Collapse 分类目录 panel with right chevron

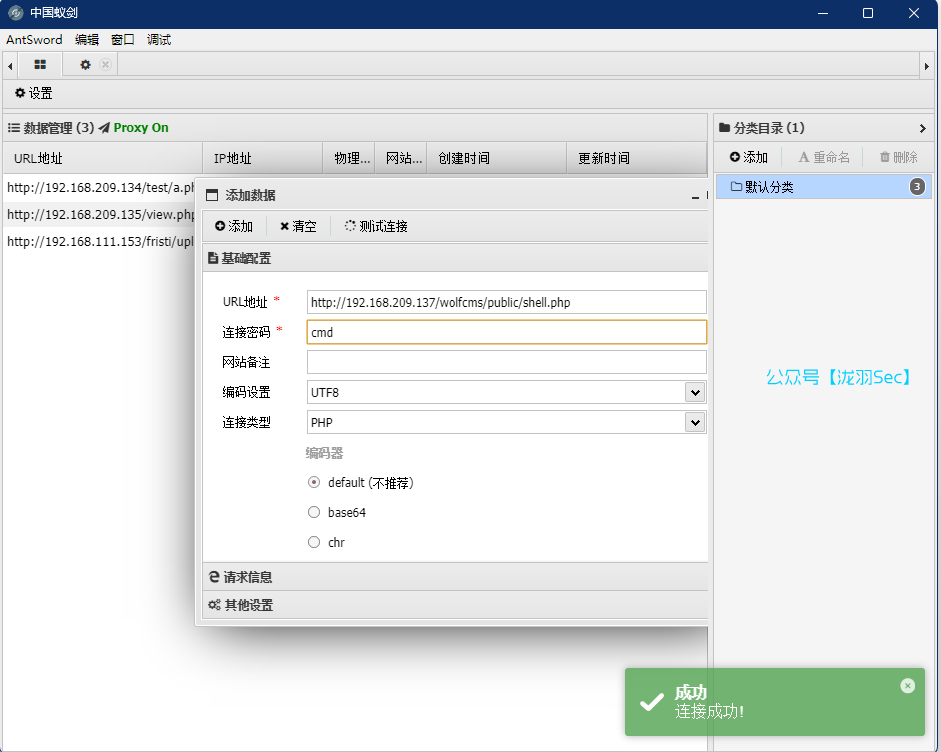[x=922, y=128]
